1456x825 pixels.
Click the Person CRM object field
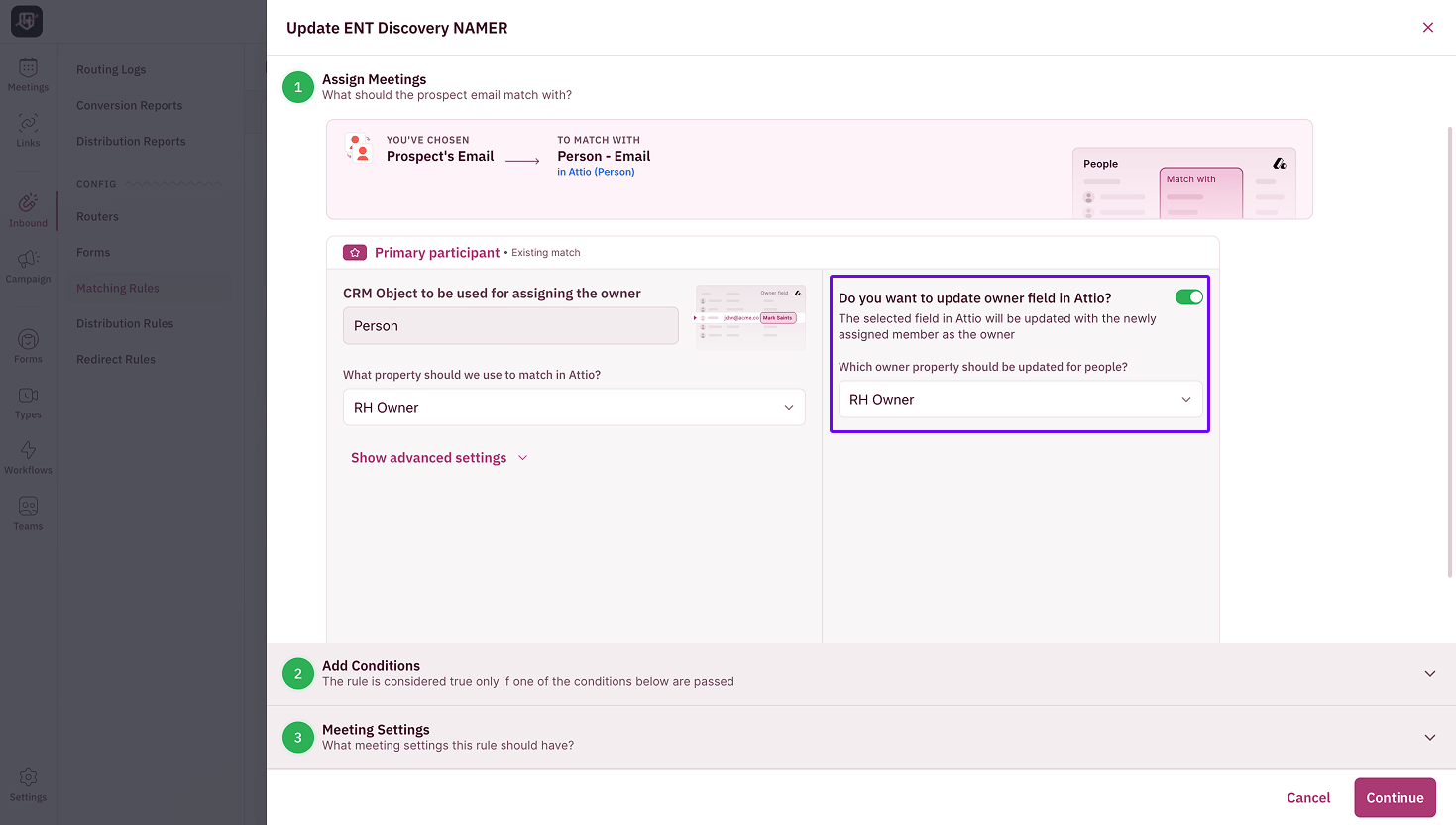[510, 326]
